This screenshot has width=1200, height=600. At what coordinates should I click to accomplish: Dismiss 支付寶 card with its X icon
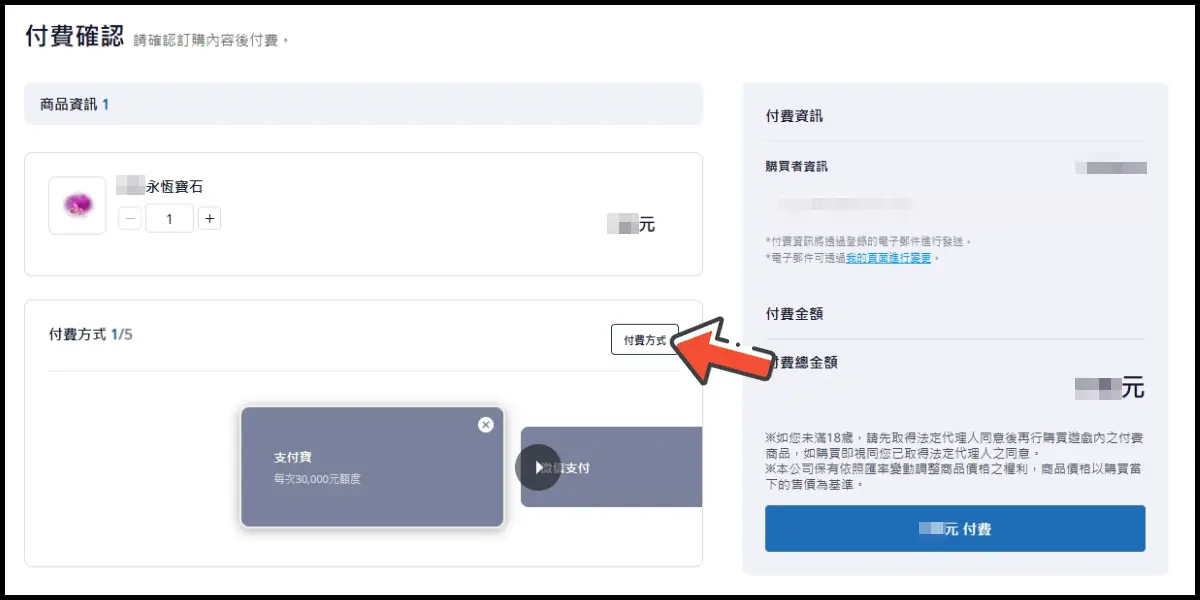(486, 424)
